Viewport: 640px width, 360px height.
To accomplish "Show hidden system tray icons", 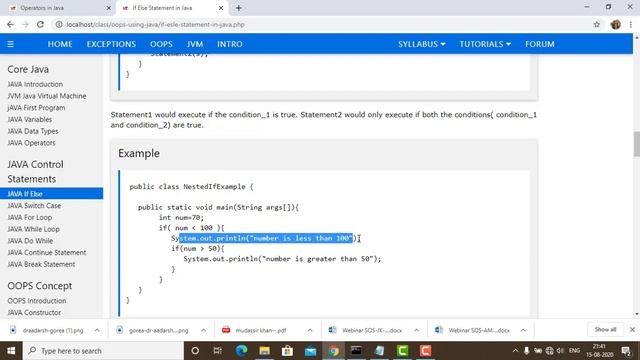I will coord(515,351).
